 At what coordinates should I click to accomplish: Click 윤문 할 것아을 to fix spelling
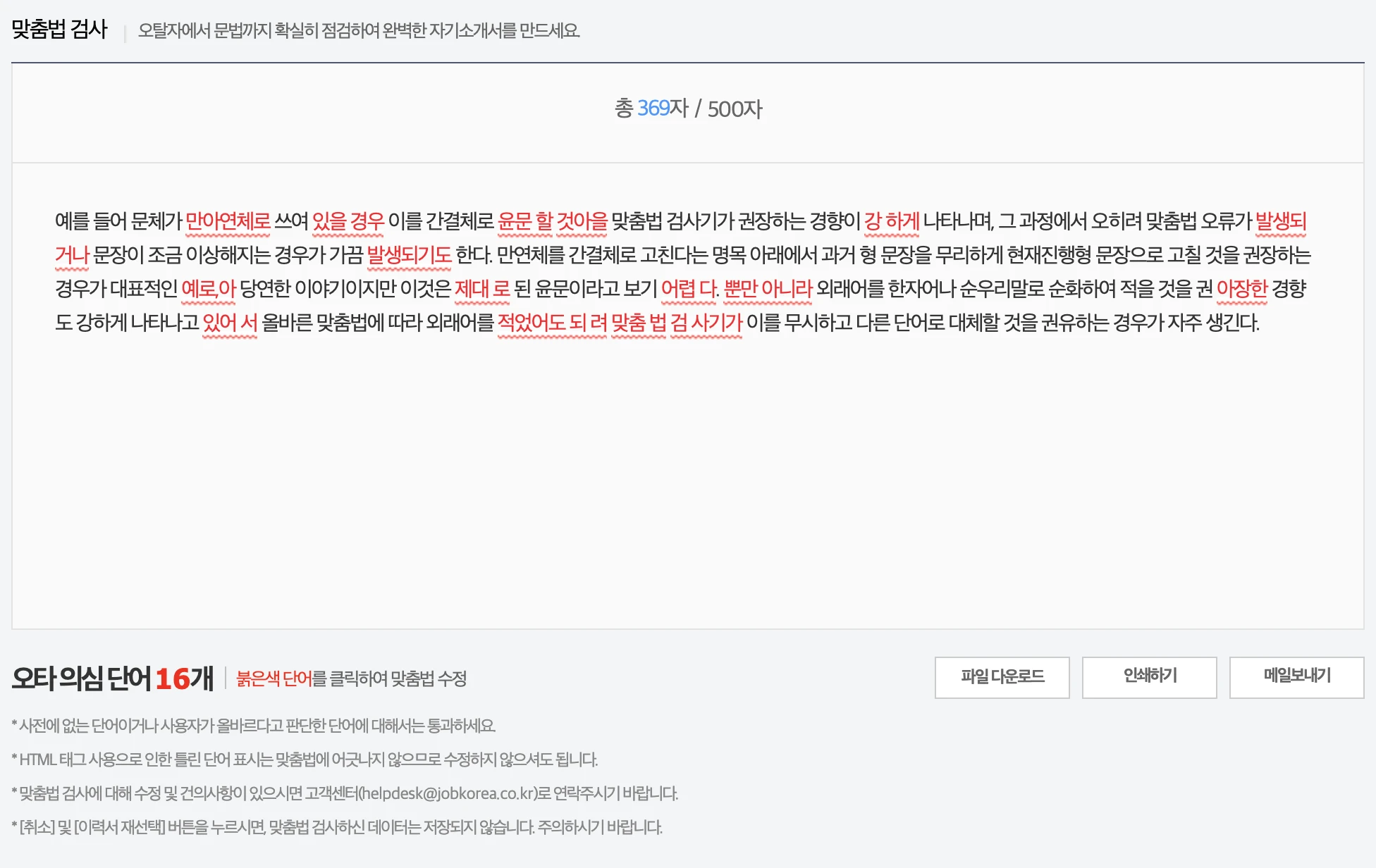tap(553, 221)
